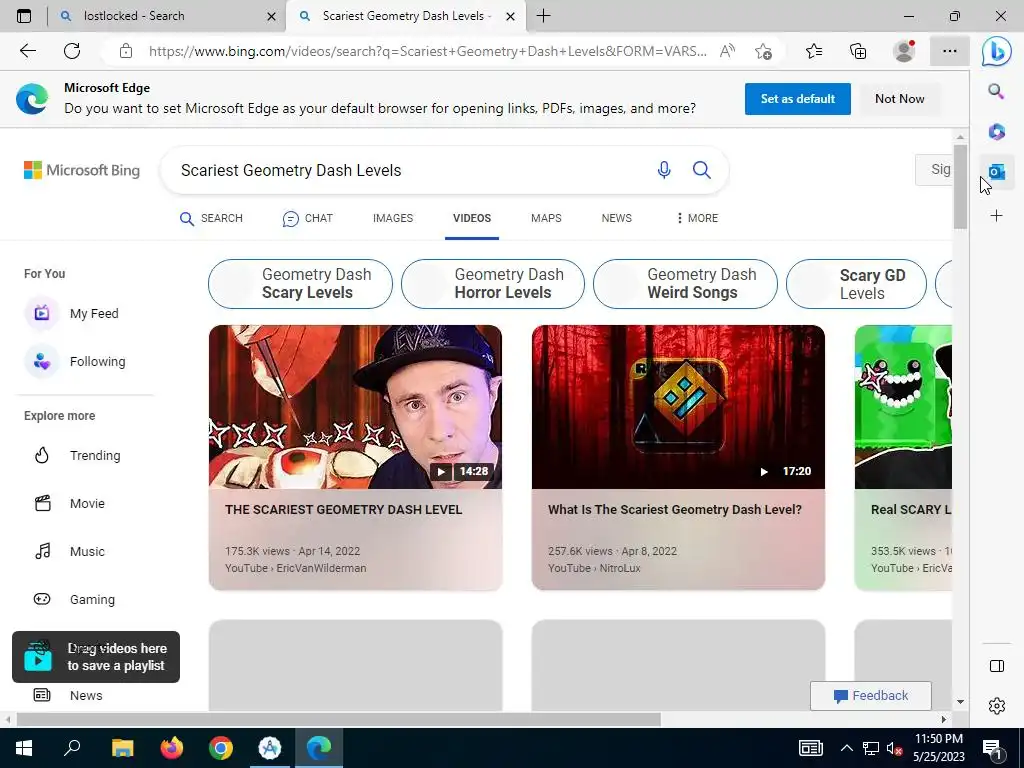Activate Read aloud icon in address bar
The width and height of the screenshot is (1024, 768).
[x=727, y=51]
